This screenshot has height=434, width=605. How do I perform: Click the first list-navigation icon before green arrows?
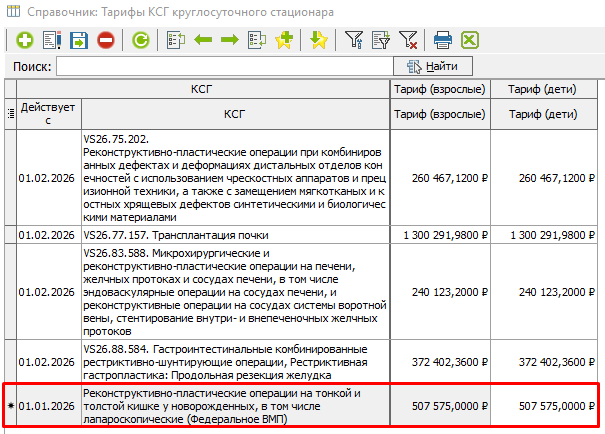[176, 40]
